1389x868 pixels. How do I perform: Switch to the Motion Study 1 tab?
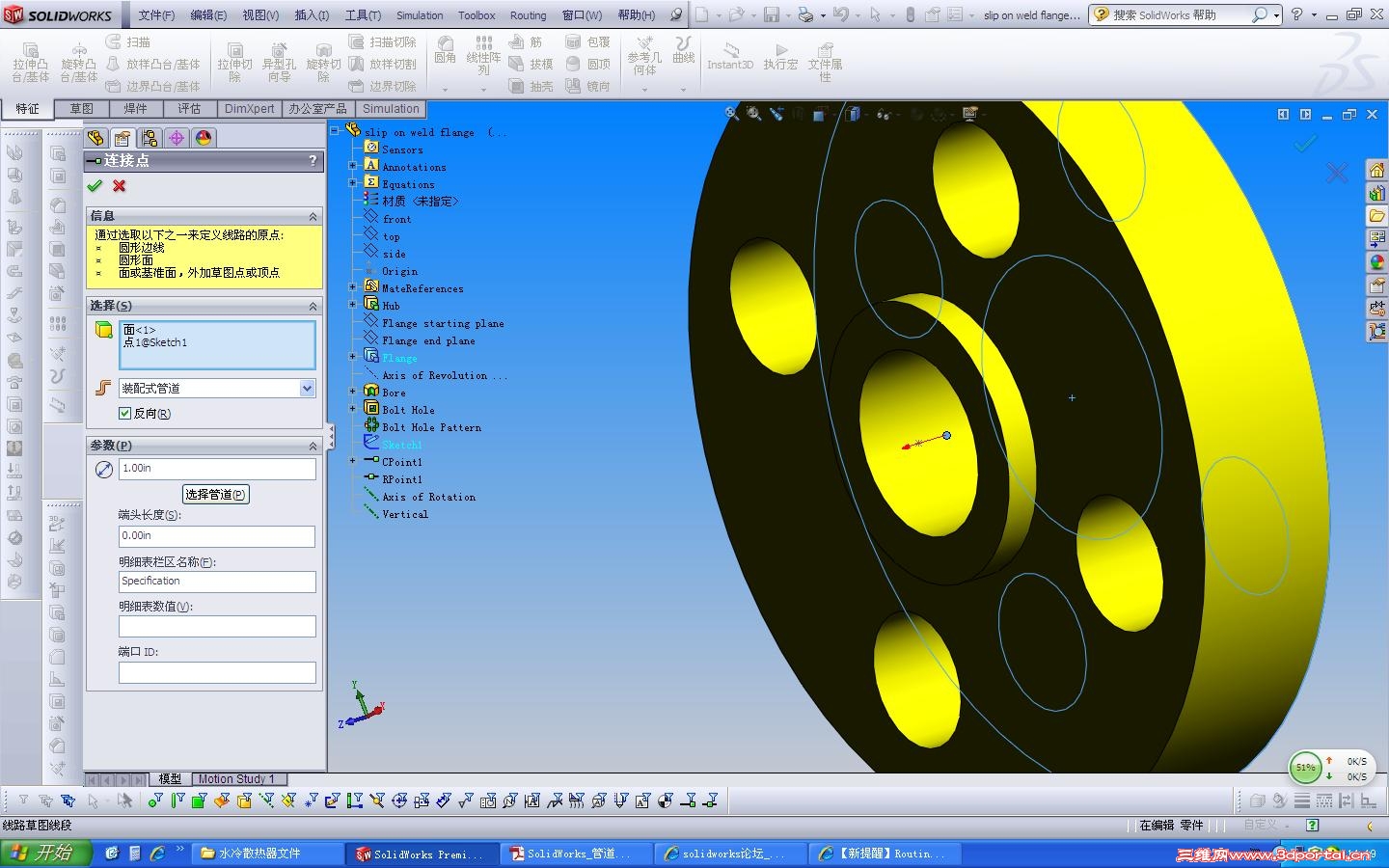pyautogui.click(x=236, y=779)
